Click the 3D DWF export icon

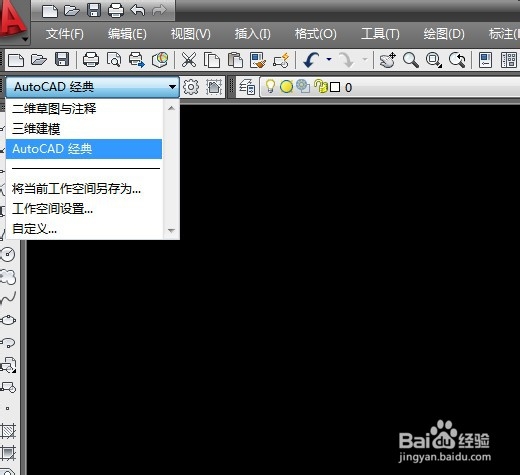click(160, 60)
